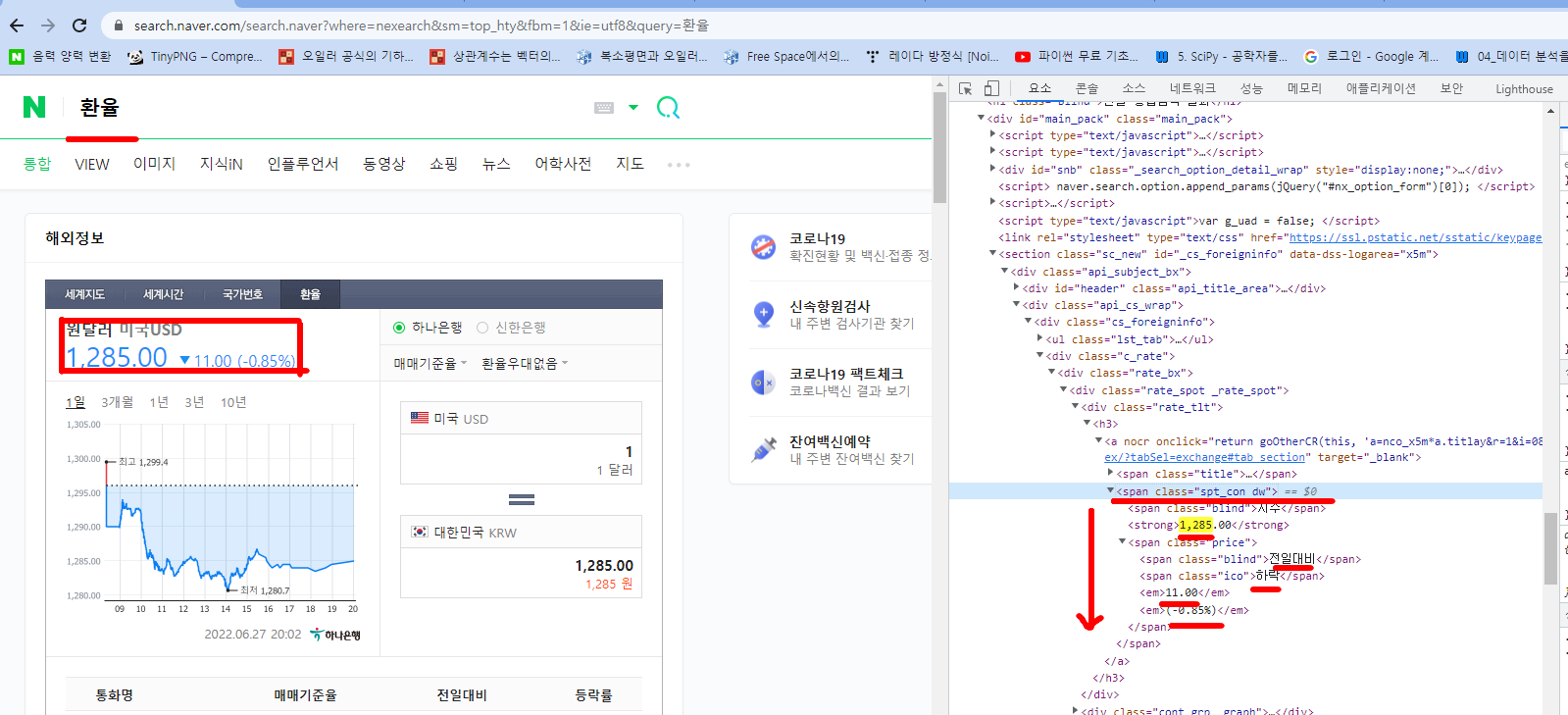Click the 미국 USD amount input field
The image size is (1568, 715).
[x=521, y=459]
